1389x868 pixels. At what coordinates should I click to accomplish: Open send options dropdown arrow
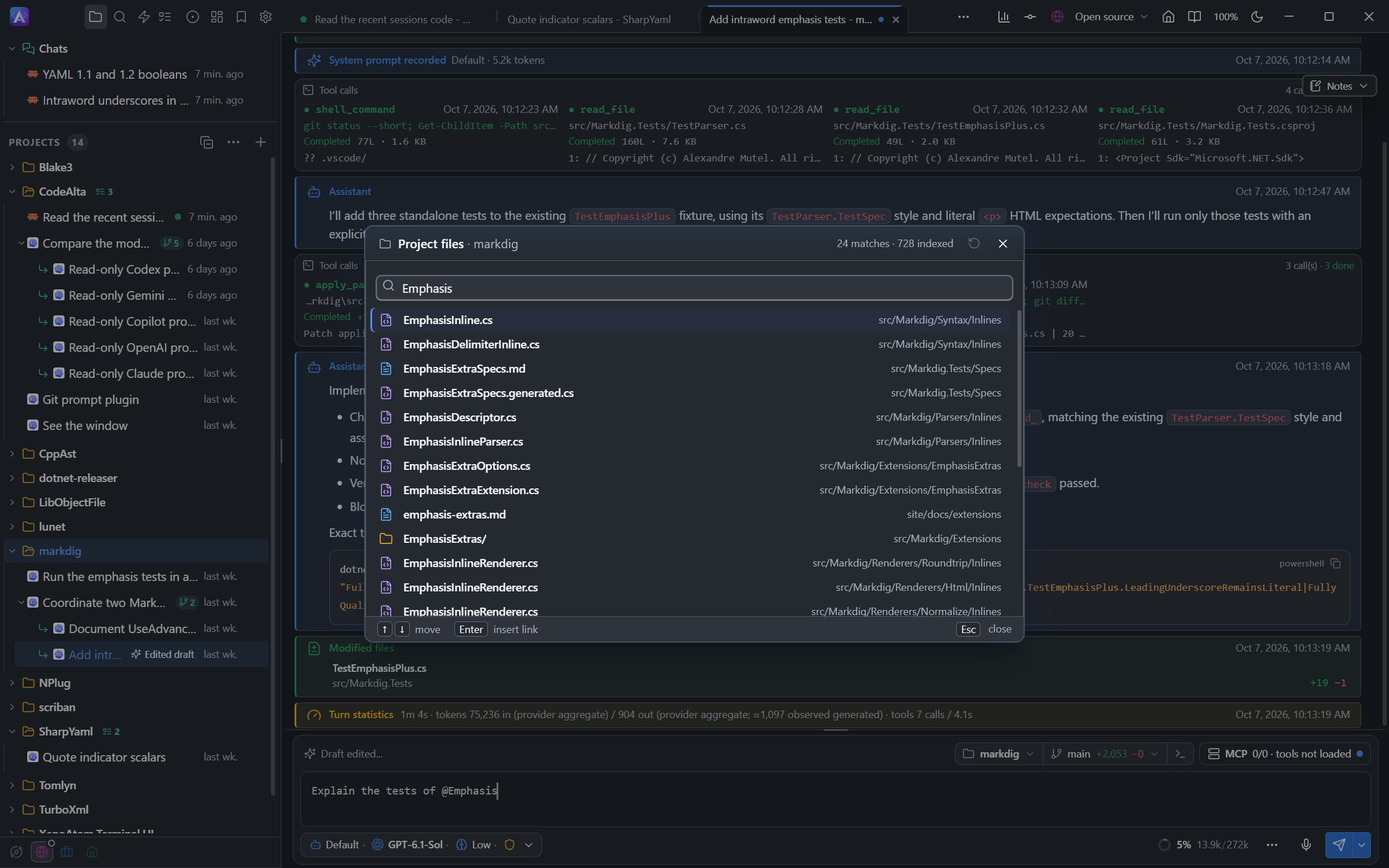click(x=1361, y=845)
